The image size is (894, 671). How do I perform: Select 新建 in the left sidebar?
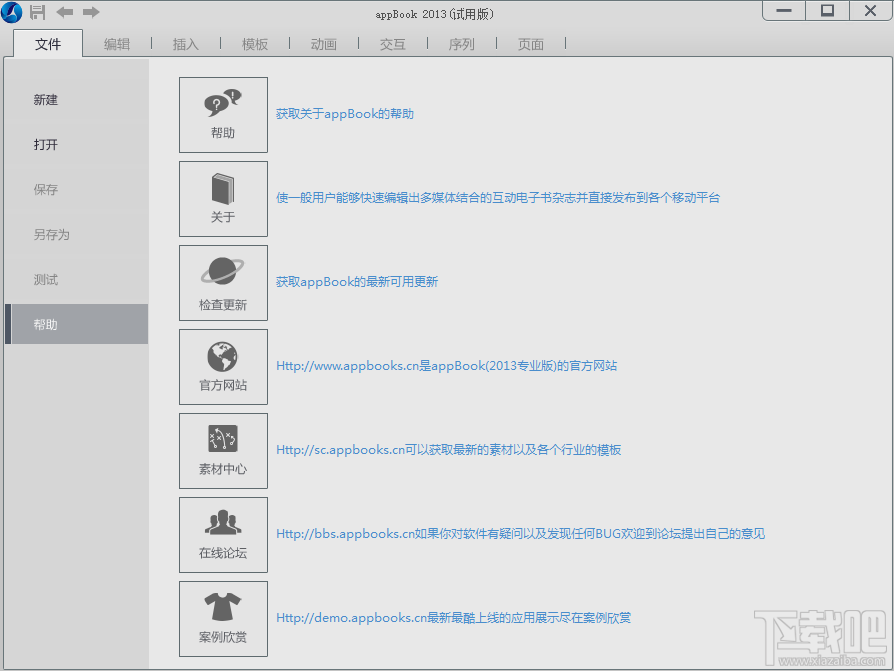pyautogui.click(x=46, y=100)
